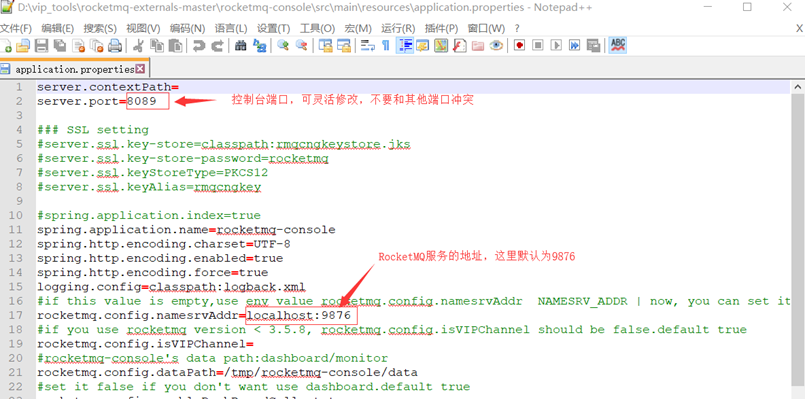Image resolution: width=805 pixels, height=399 pixels.
Task: Click the server.contextPath= line
Action: coord(107,87)
